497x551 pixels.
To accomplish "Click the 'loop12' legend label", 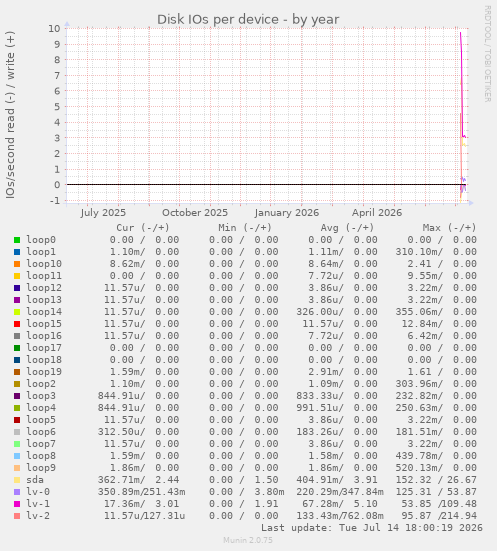I will pos(44,288).
